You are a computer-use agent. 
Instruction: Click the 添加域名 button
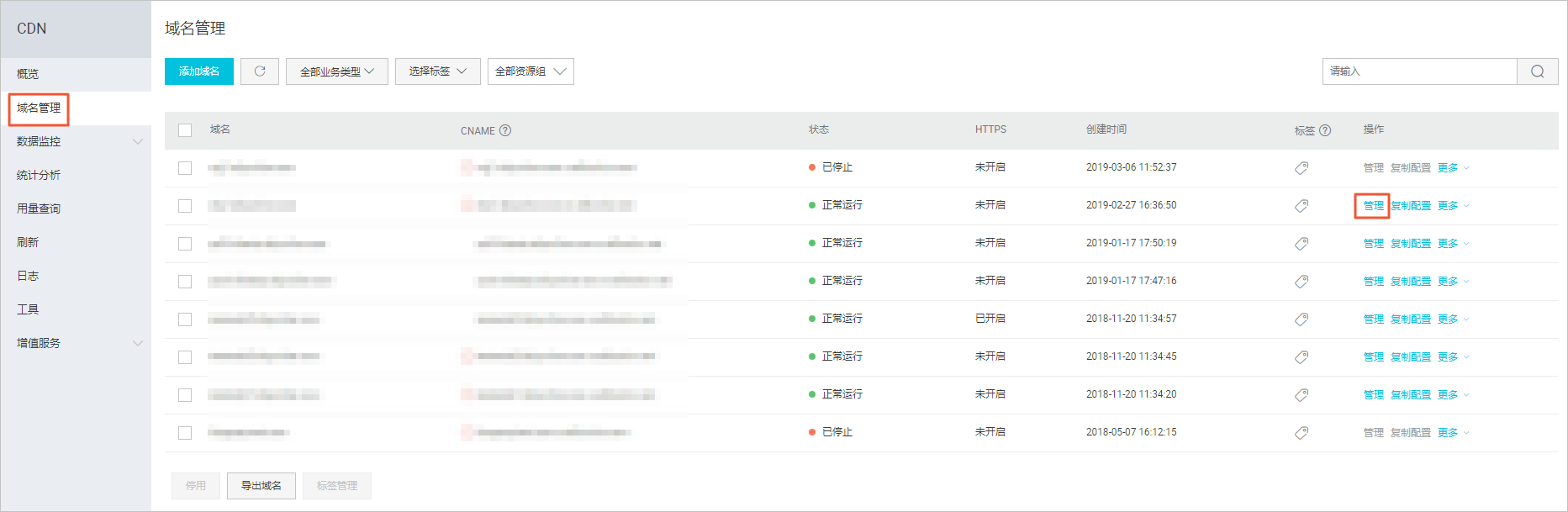[x=199, y=71]
